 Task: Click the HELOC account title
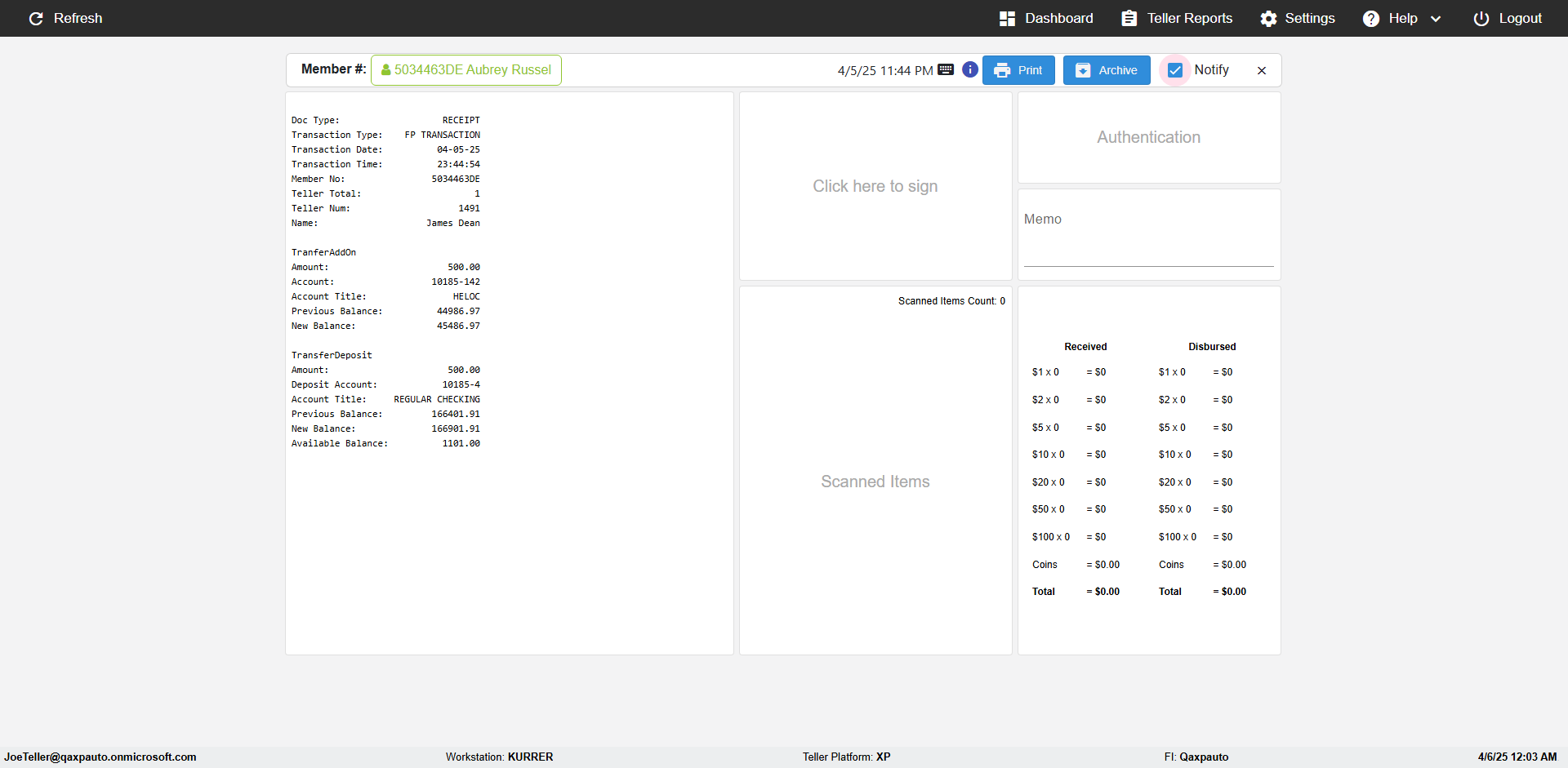click(x=466, y=296)
